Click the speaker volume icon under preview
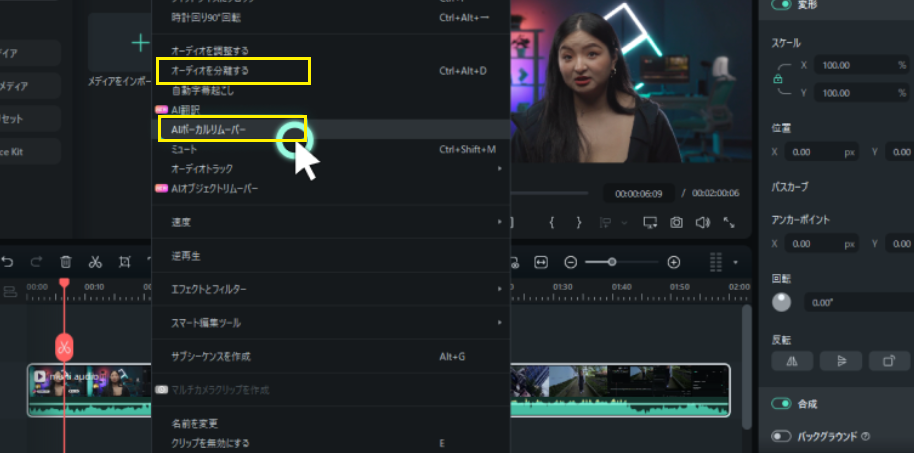 coord(702,222)
